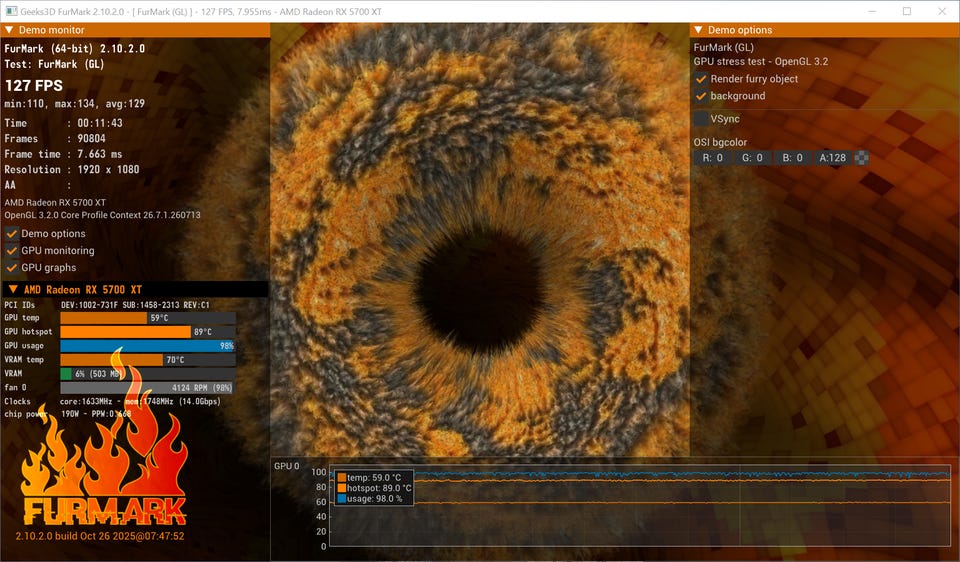Screen dimensions: 960x562
Task: Click the B: 0 bgcolor field
Action: pos(792,158)
